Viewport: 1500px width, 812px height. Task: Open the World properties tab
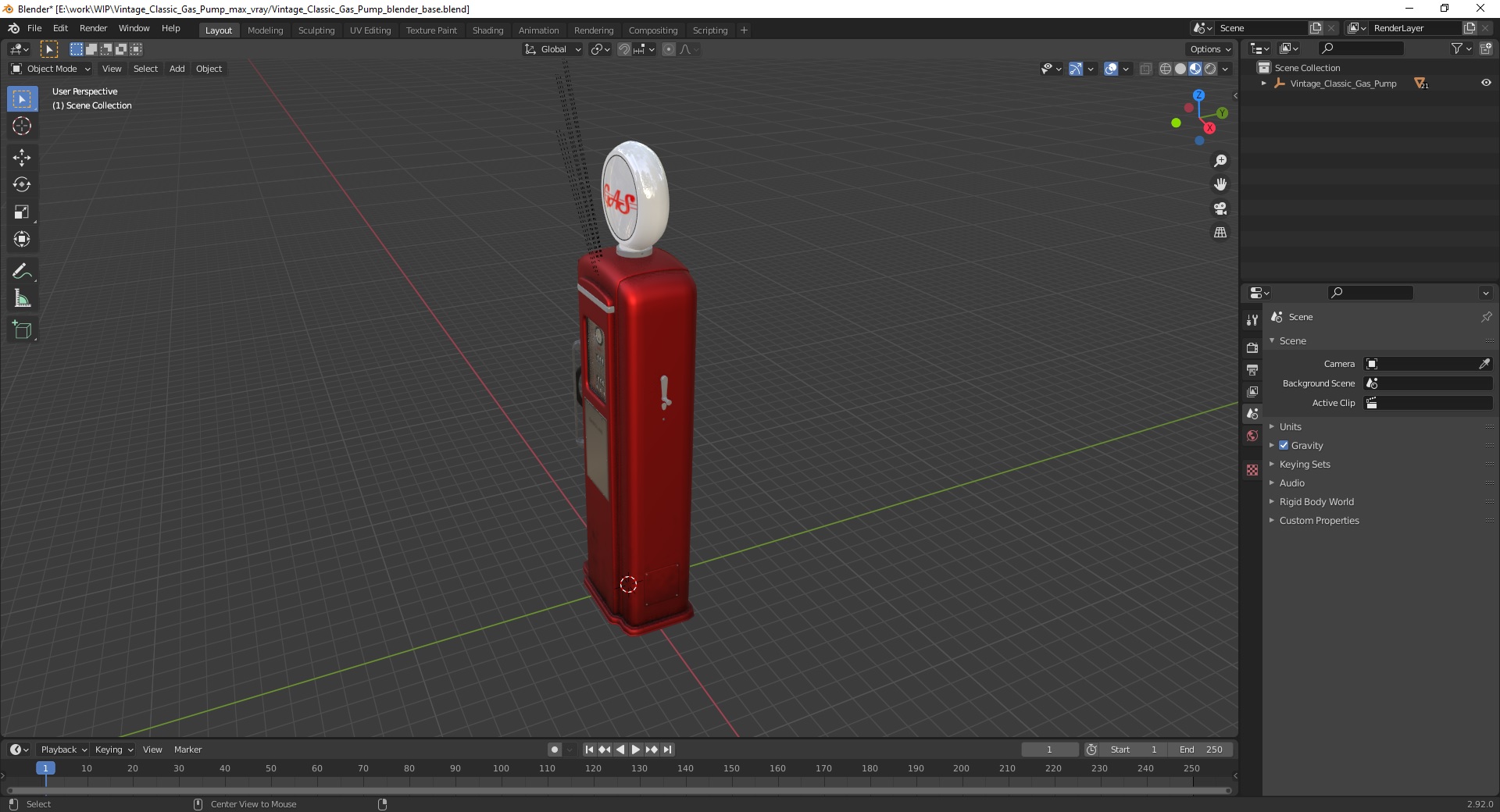point(1252,436)
